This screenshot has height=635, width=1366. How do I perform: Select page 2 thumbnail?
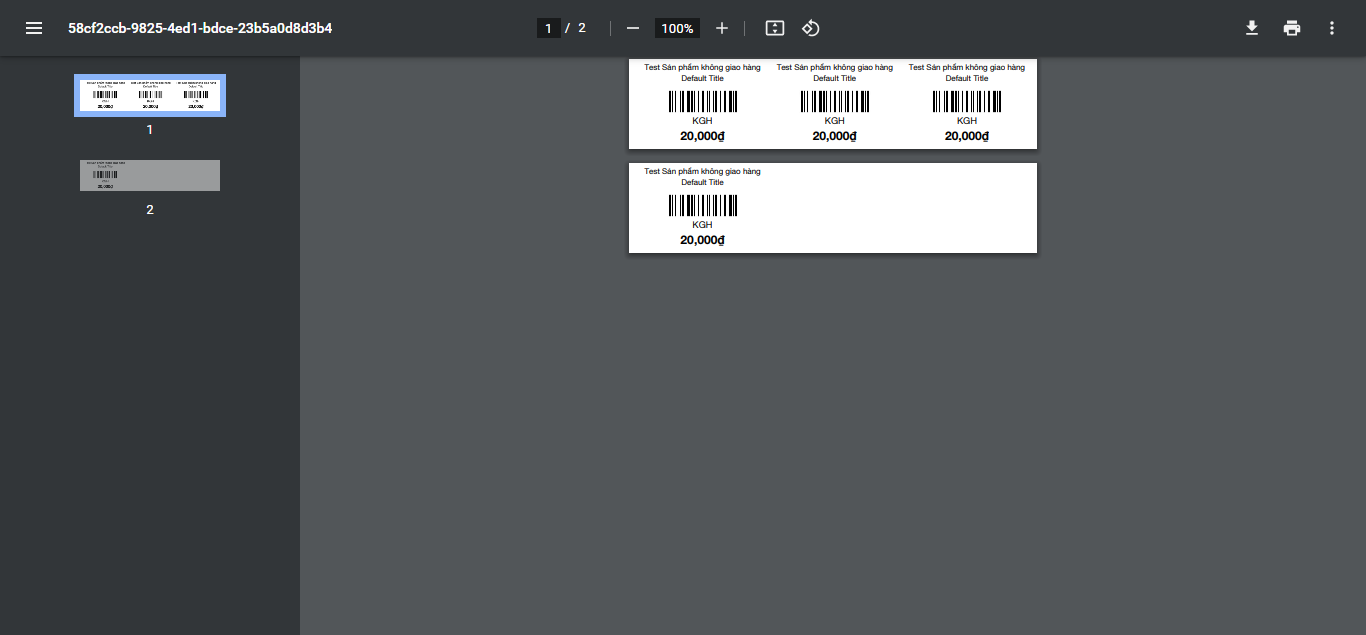click(150, 175)
